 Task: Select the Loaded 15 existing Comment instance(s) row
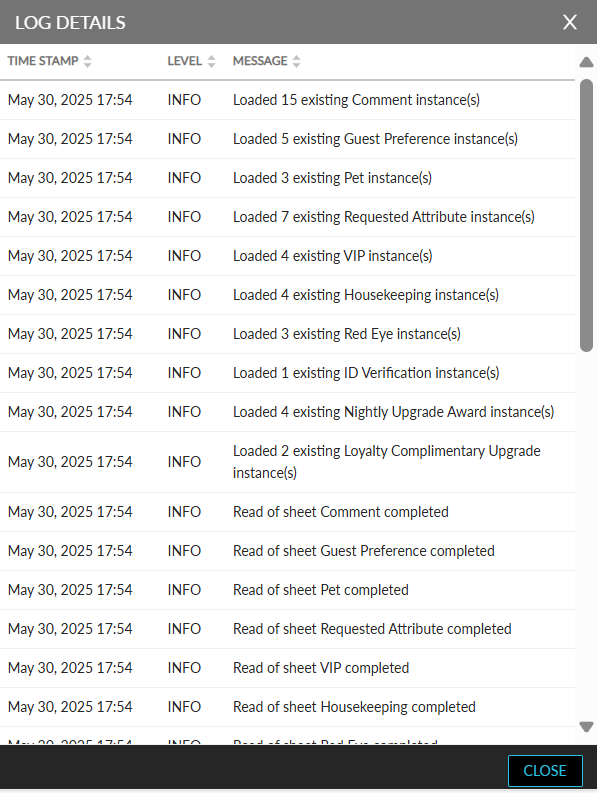pos(287,100)
